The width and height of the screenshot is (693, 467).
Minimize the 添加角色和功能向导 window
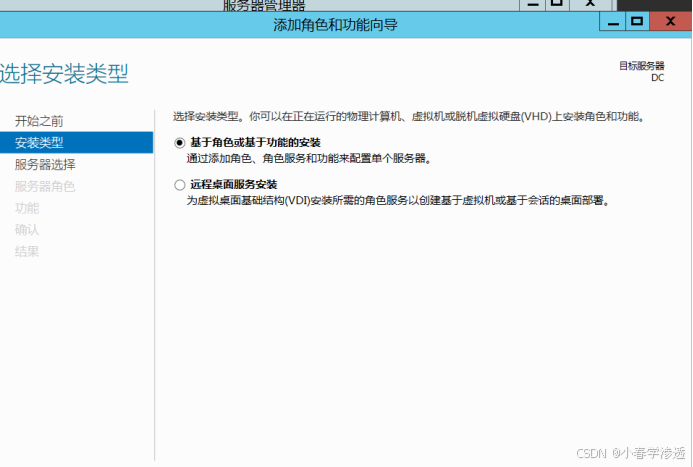coord(613,22)
